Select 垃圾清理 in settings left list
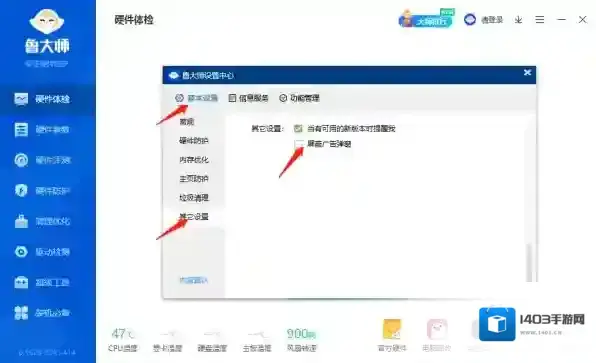The image size is (596, 363). click(x=194, y=198)
